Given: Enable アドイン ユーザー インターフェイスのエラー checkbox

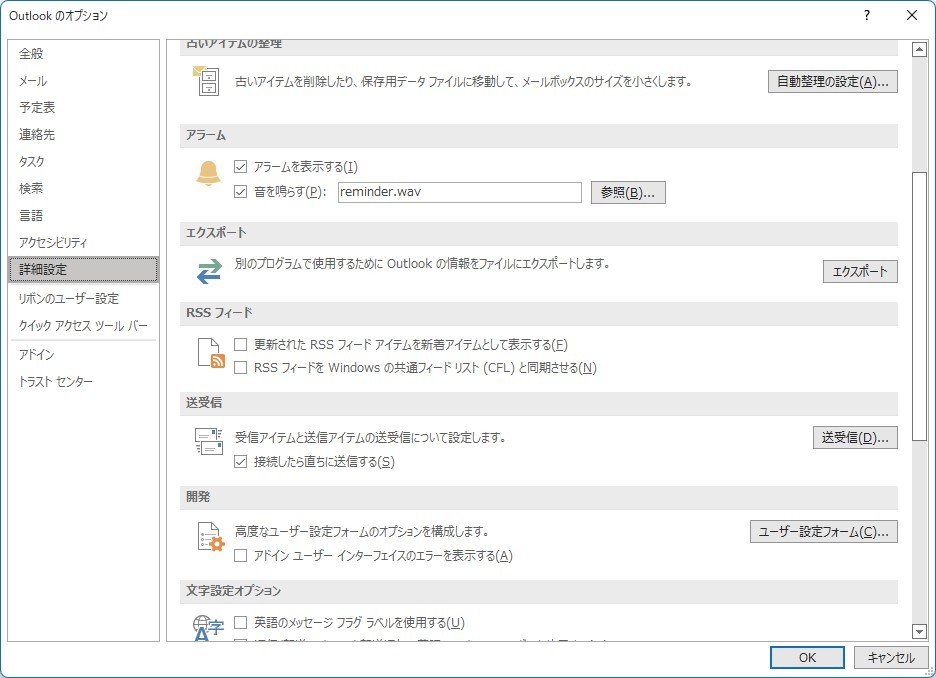Looking at the screenshot, I should pos(241,556).
